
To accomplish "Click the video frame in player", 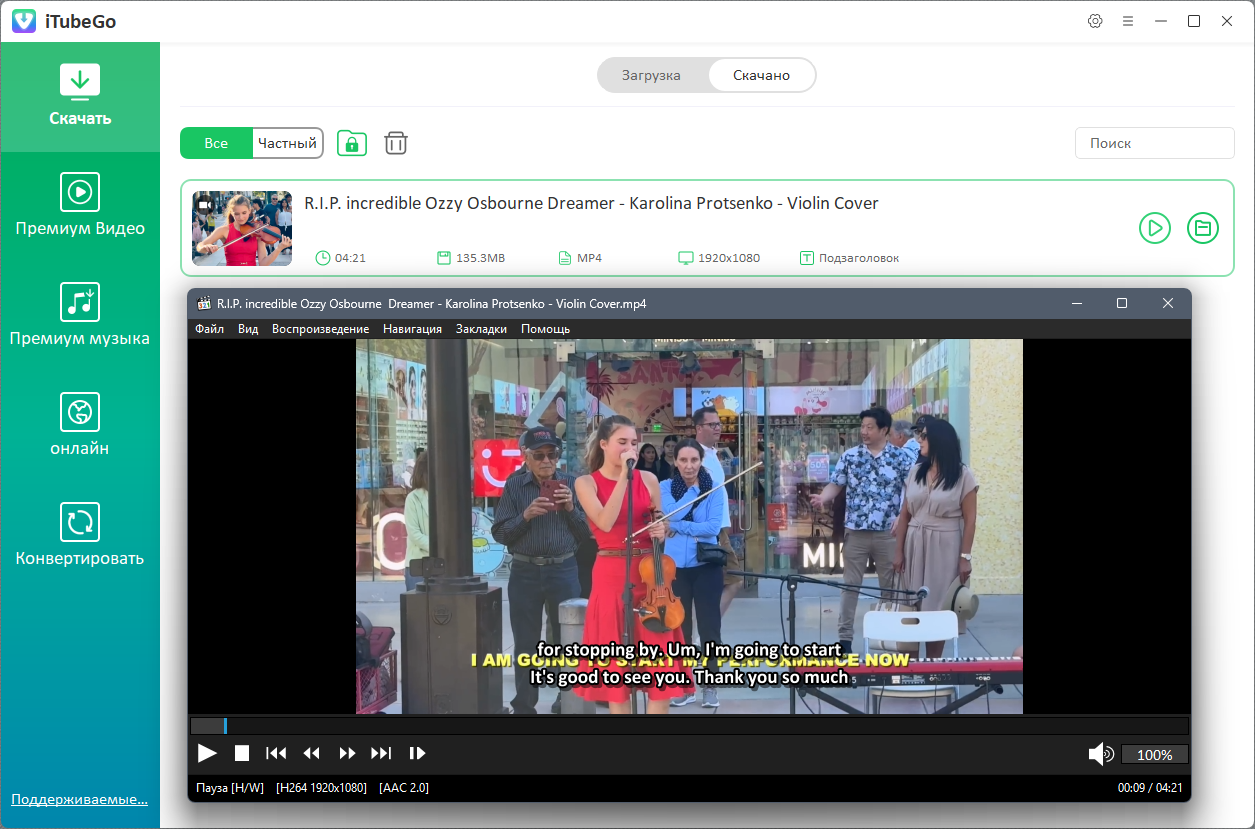I will [x=689, y=526].
